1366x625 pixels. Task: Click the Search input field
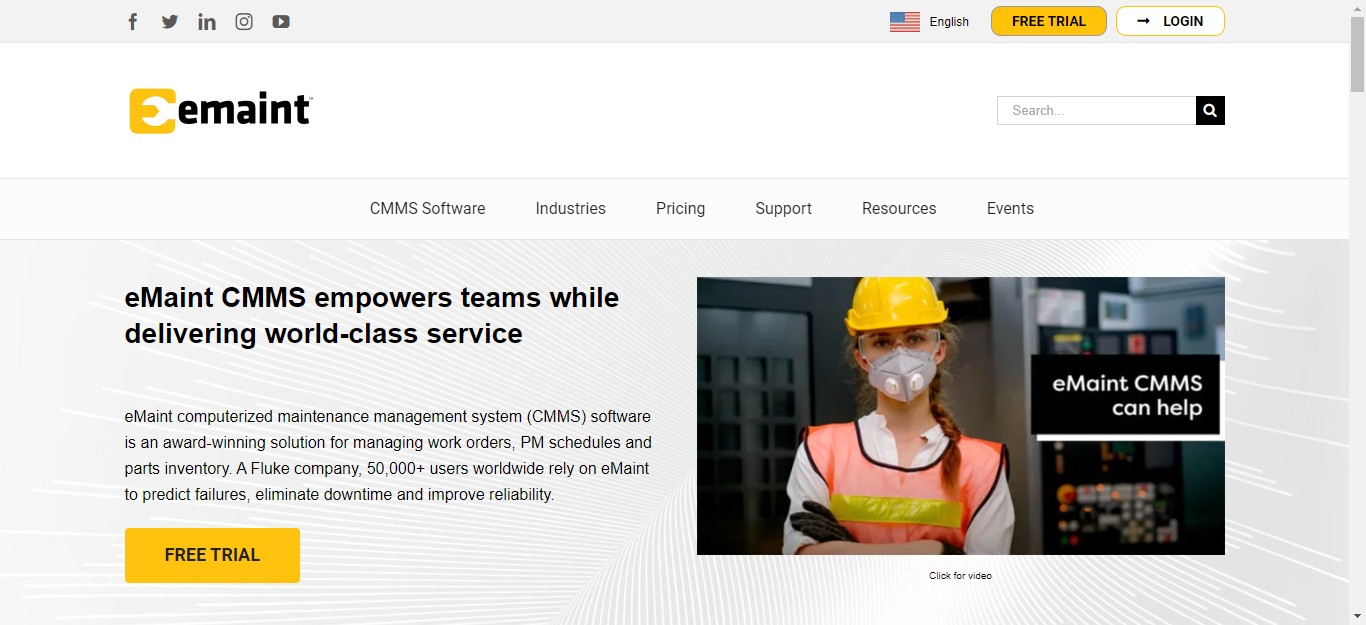1097,110
